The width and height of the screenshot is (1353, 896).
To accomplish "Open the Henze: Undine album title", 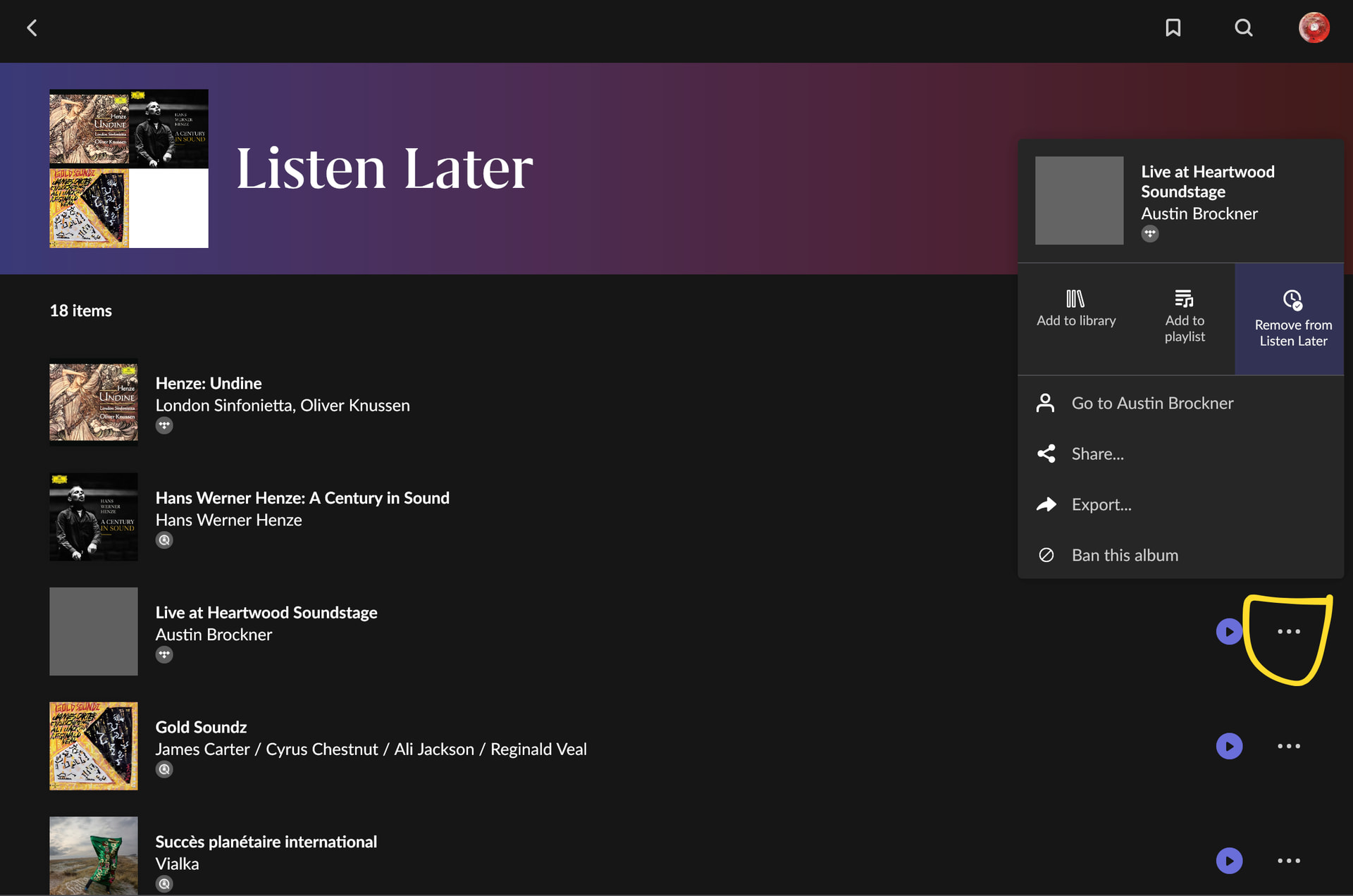I will click(x=209, y=383).
